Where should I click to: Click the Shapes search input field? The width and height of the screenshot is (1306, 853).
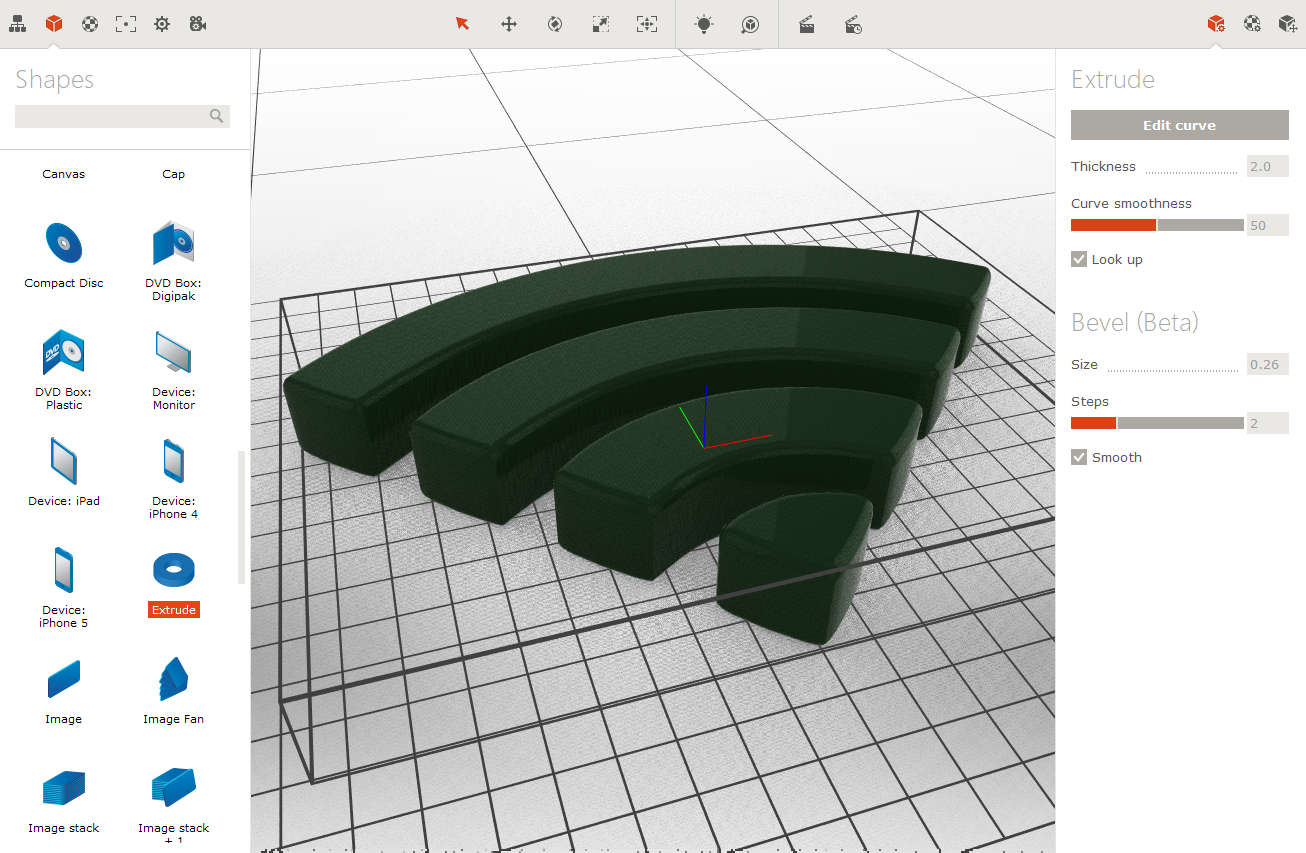(x=122, y=116)
